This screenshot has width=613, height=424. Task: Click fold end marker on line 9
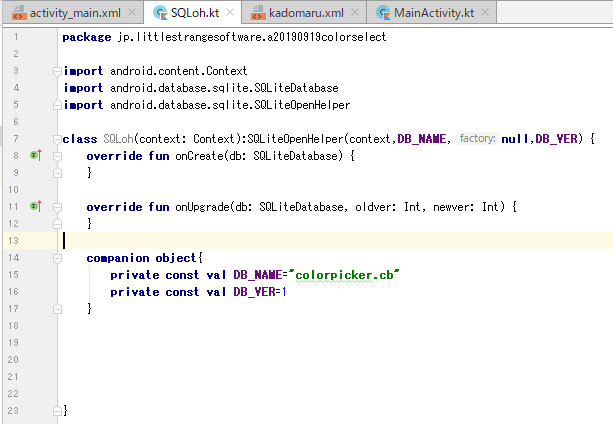(57, 173)
